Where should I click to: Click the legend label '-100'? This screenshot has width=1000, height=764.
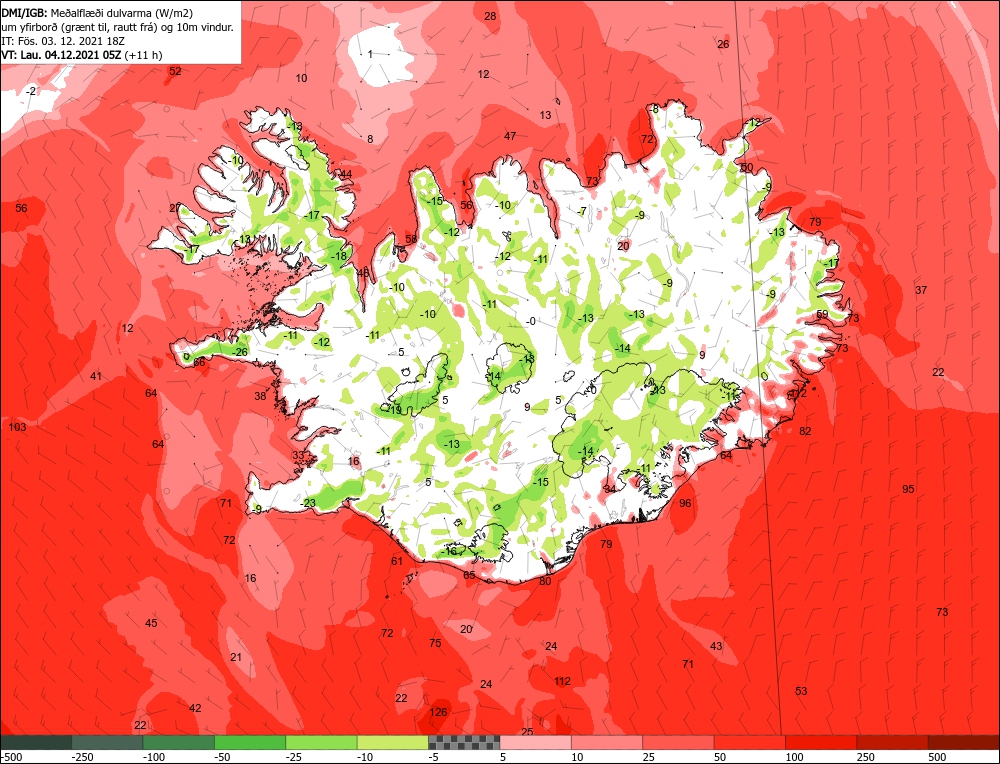click(x=154, y=757)
